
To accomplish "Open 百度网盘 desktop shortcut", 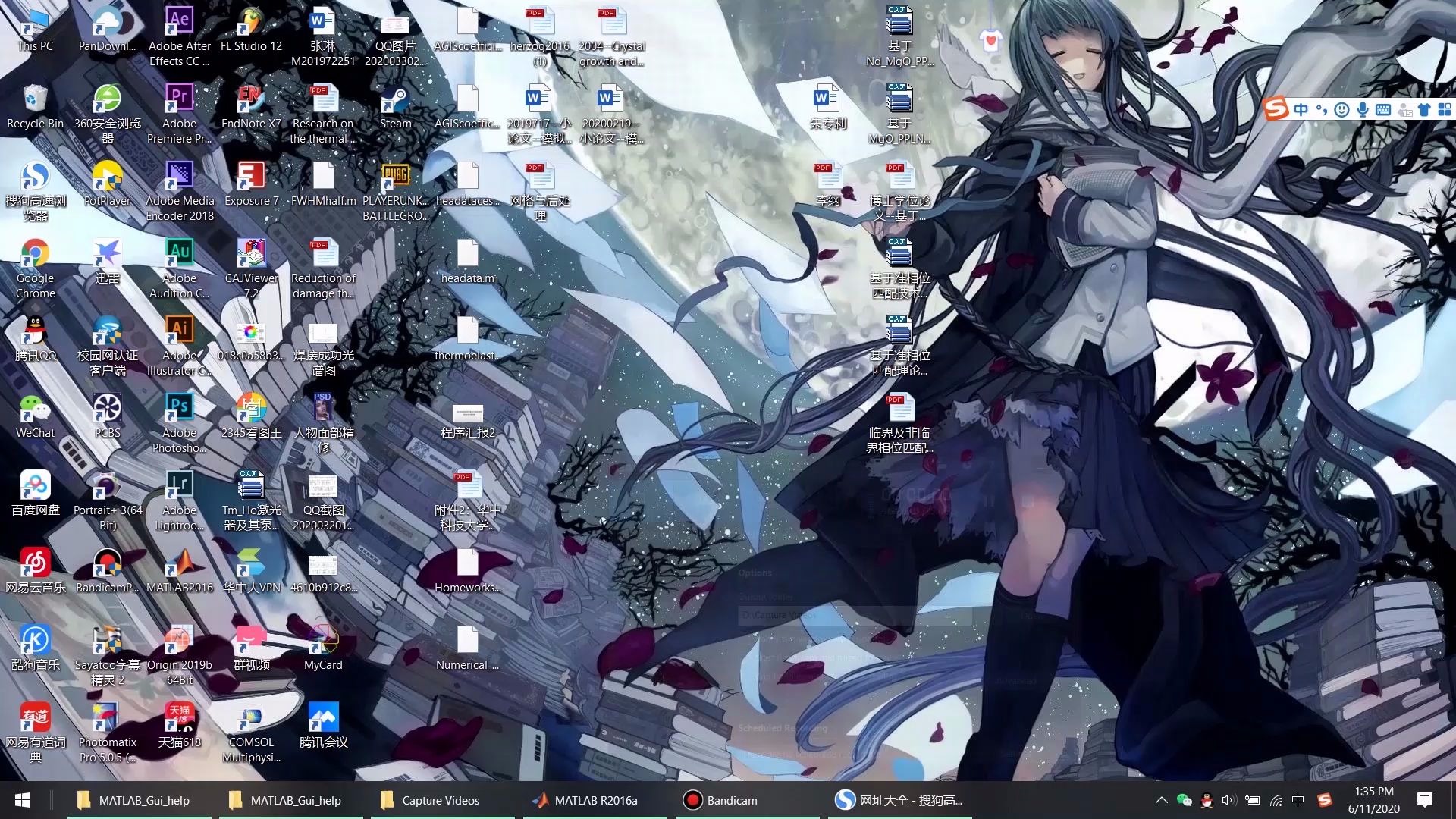I will click(35, 494).
